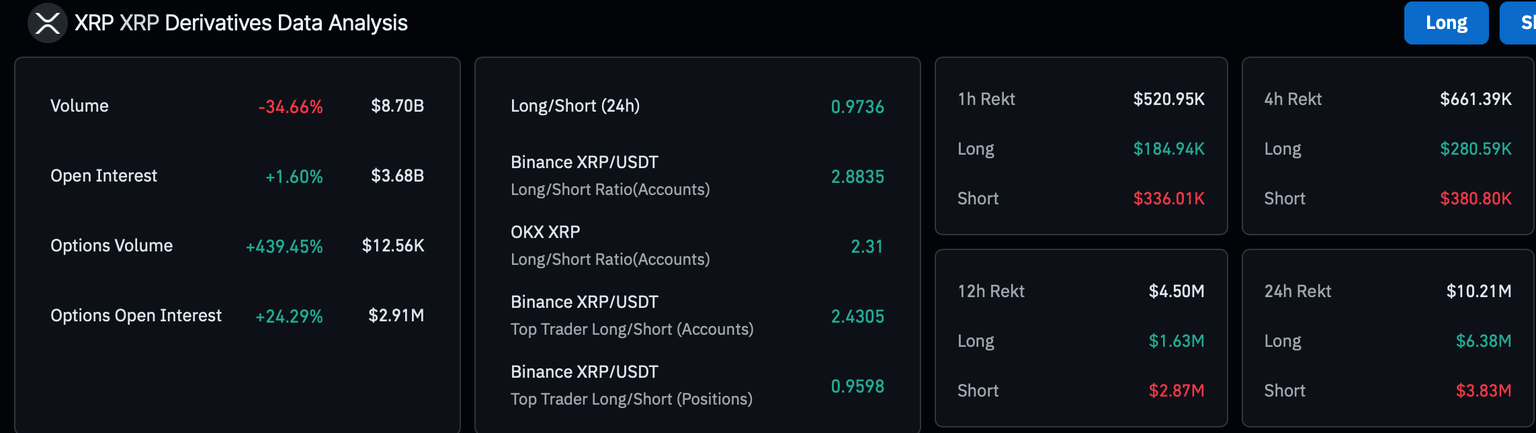This screenshot has width=1536, height=433.
Task: Select the Volume $8.70B value
Action: tap(397, 106)
